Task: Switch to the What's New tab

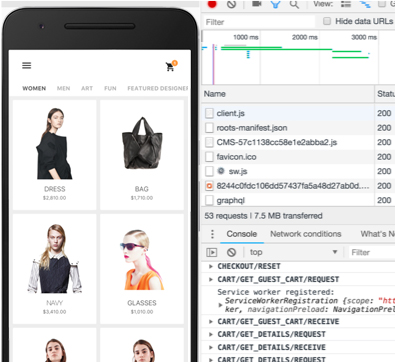Action: [377, 234]
